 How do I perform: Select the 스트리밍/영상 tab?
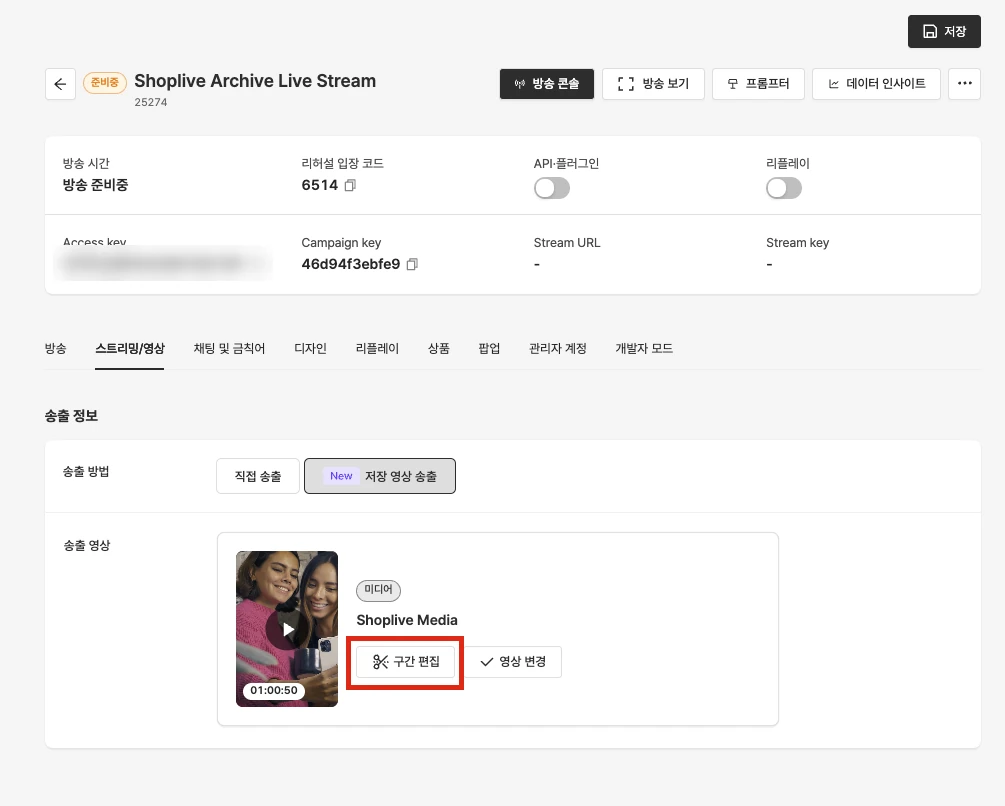[129, 349]
